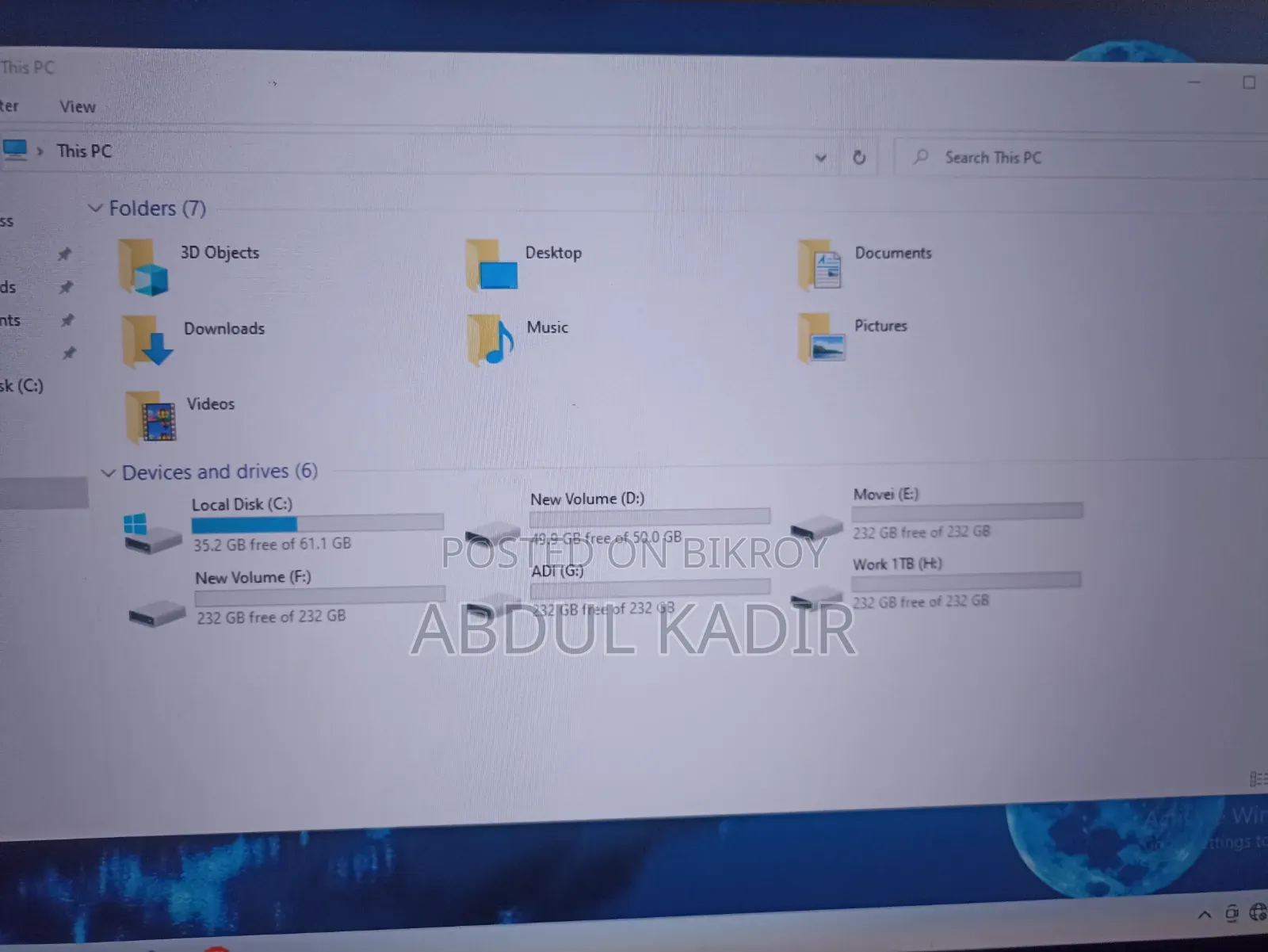The image size is (1268, 952).
Task: Click the "Movei (E:)" drive label
Action: tap(886, 494)
